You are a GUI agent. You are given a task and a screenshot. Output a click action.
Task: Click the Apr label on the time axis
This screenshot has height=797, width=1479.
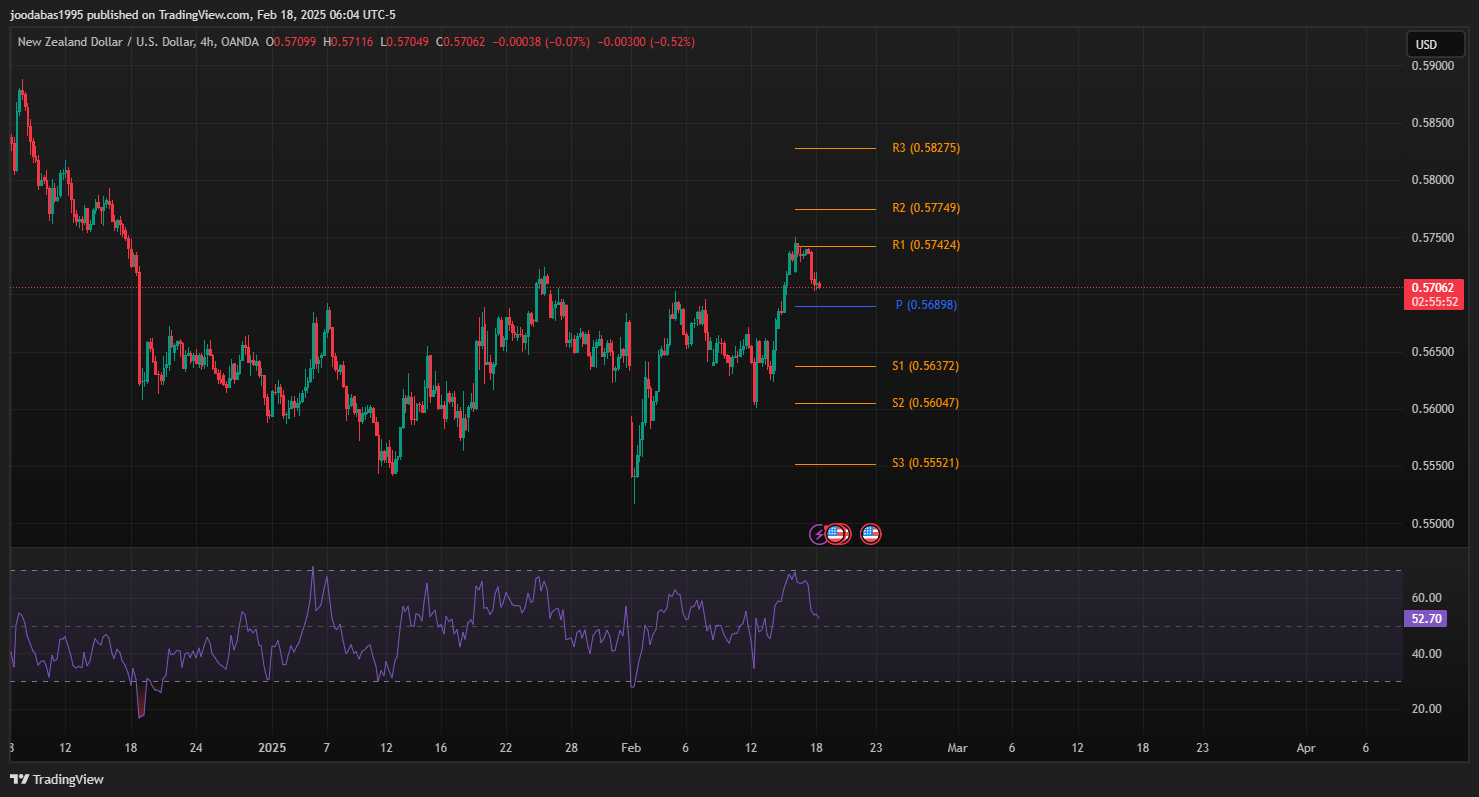pos(1305,748)
